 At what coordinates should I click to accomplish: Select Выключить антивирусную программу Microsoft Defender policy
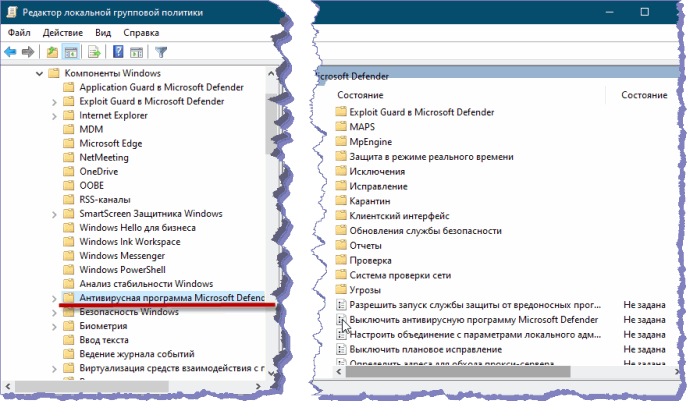pos(473,320)
